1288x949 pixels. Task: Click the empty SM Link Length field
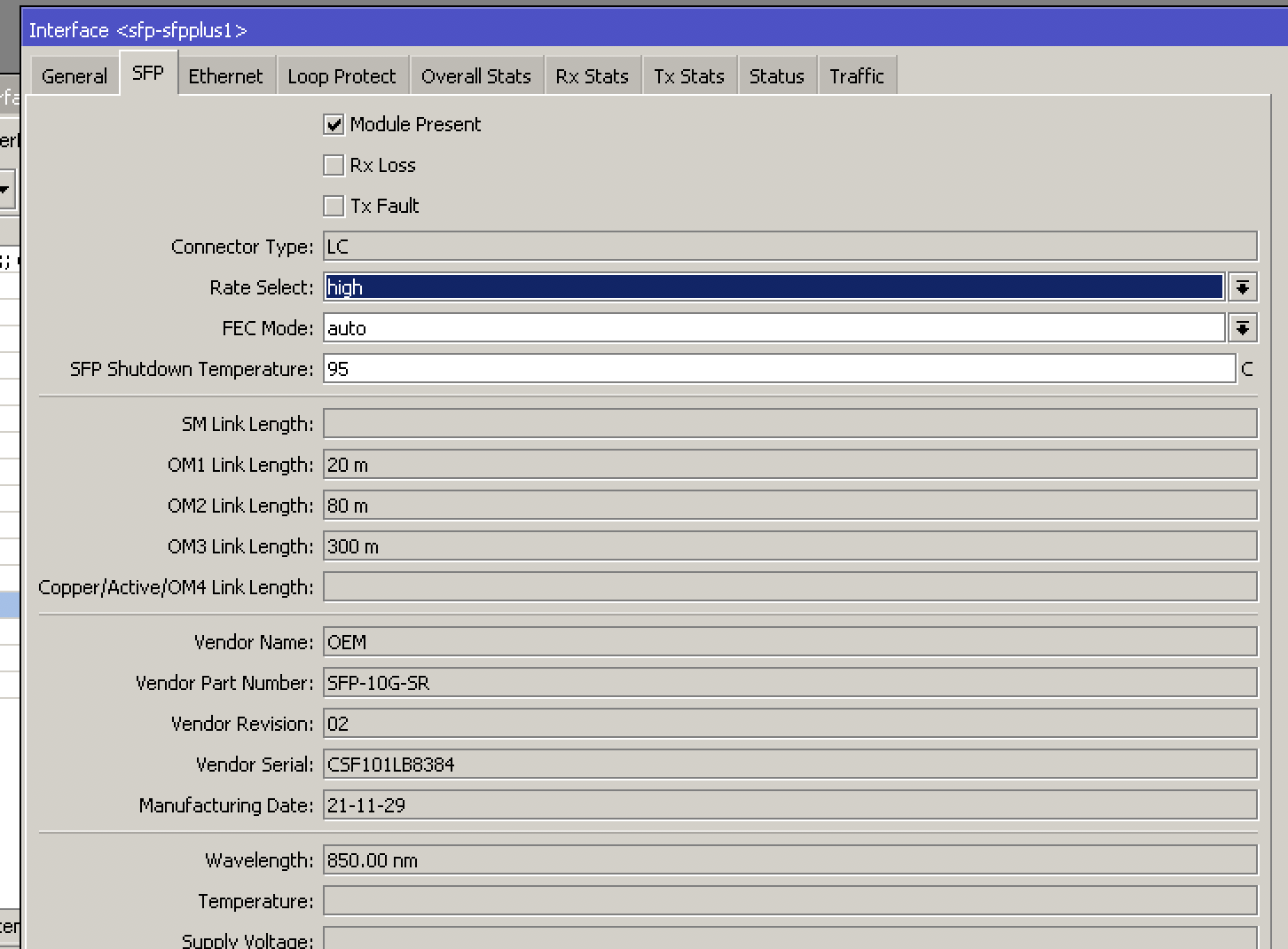point(790,424)
